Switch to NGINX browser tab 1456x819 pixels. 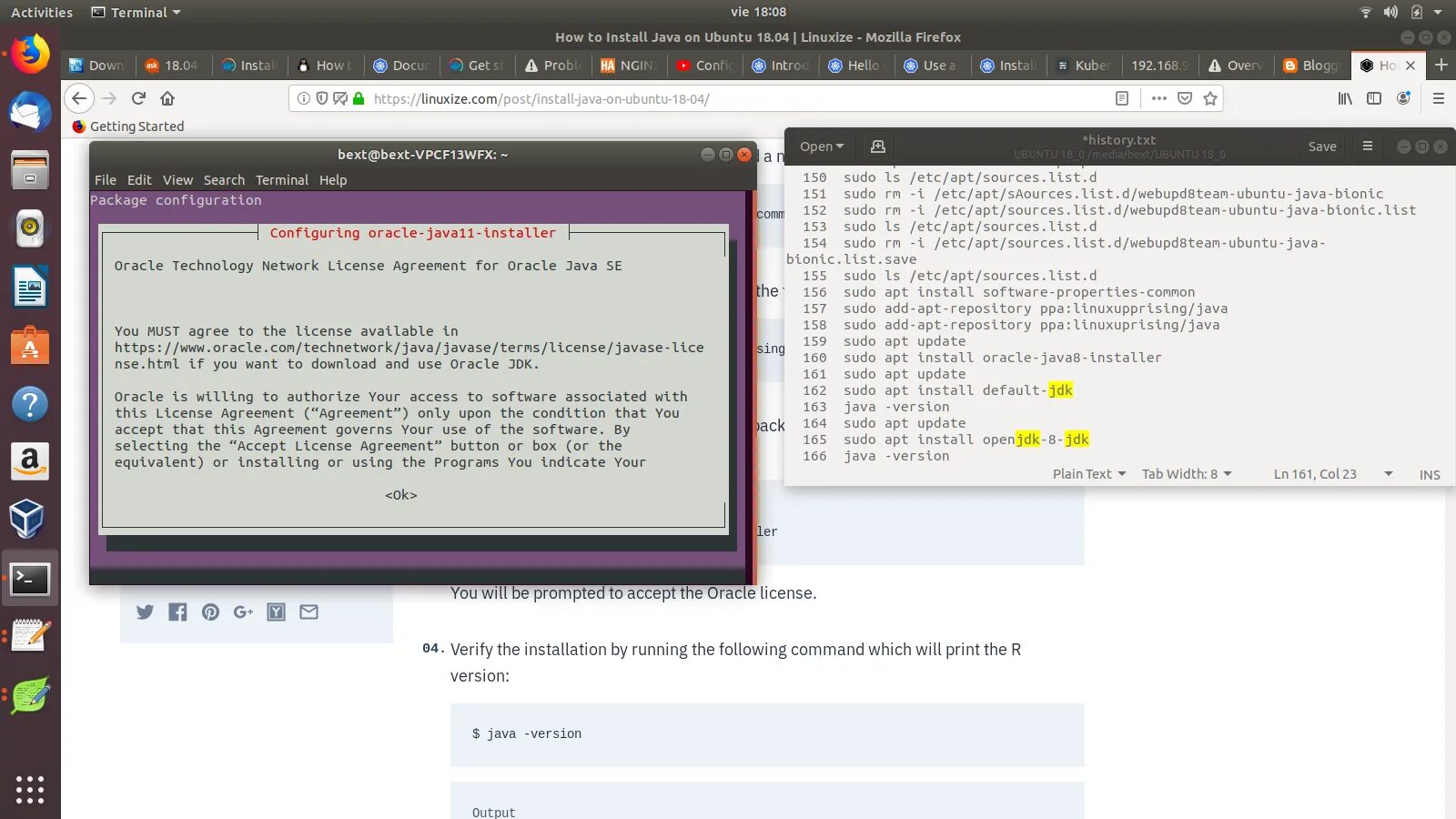pos(630,66)
